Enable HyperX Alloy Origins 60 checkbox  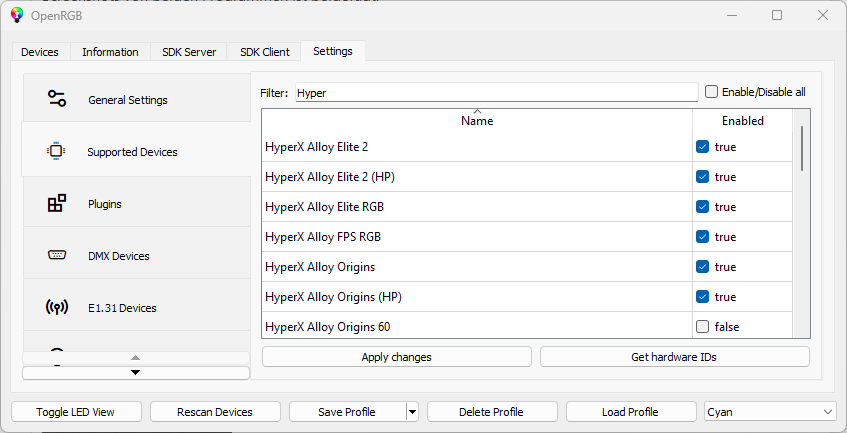coord(702,327)
